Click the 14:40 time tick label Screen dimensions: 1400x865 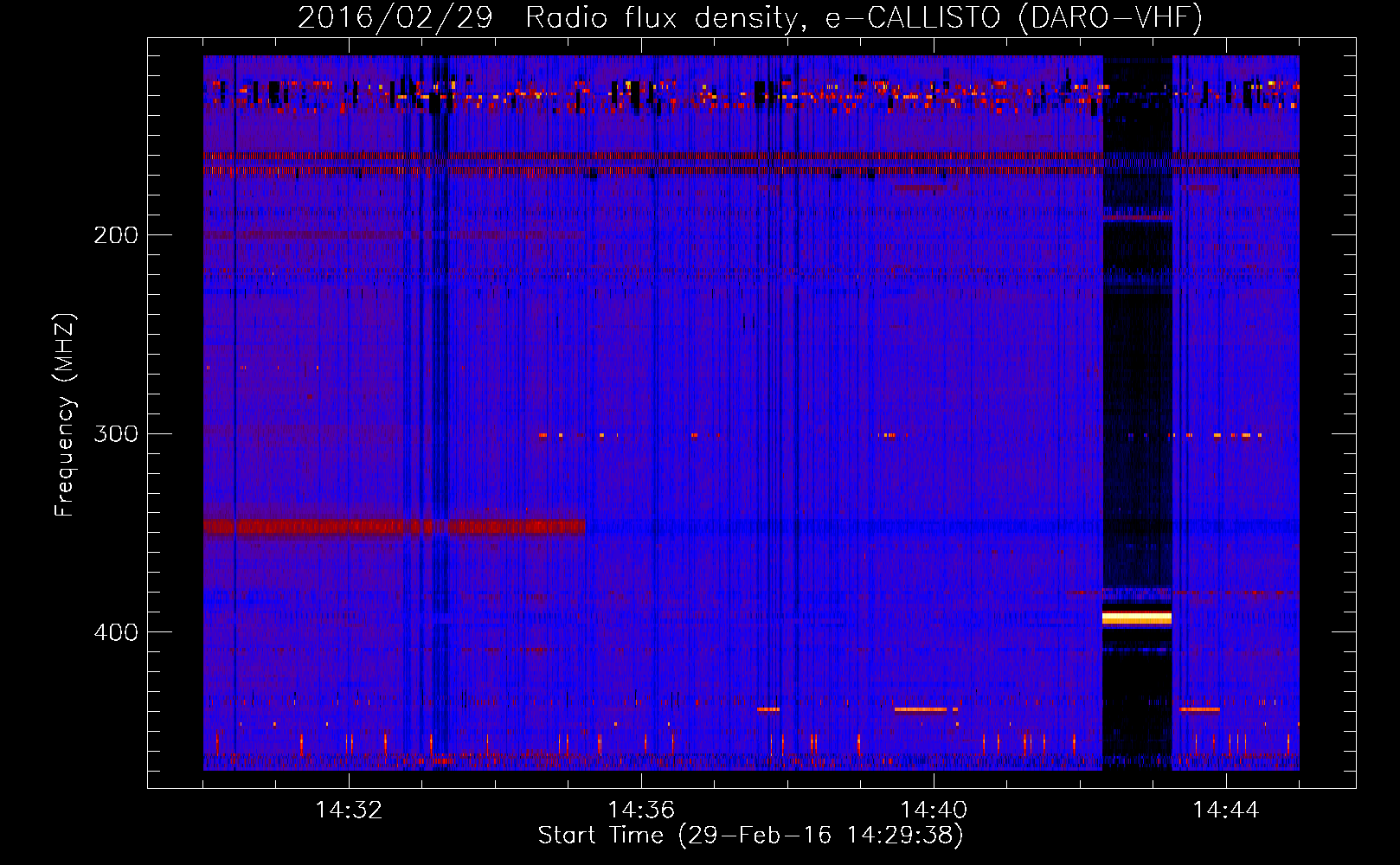click(x=934, y=811)
